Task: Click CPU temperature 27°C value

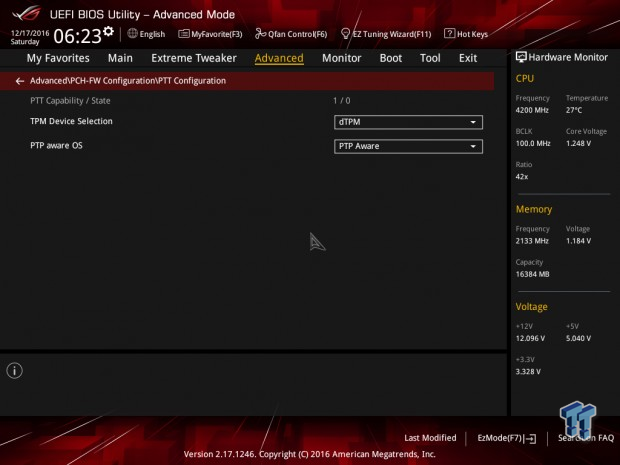Action: click(x=574, y=110)
